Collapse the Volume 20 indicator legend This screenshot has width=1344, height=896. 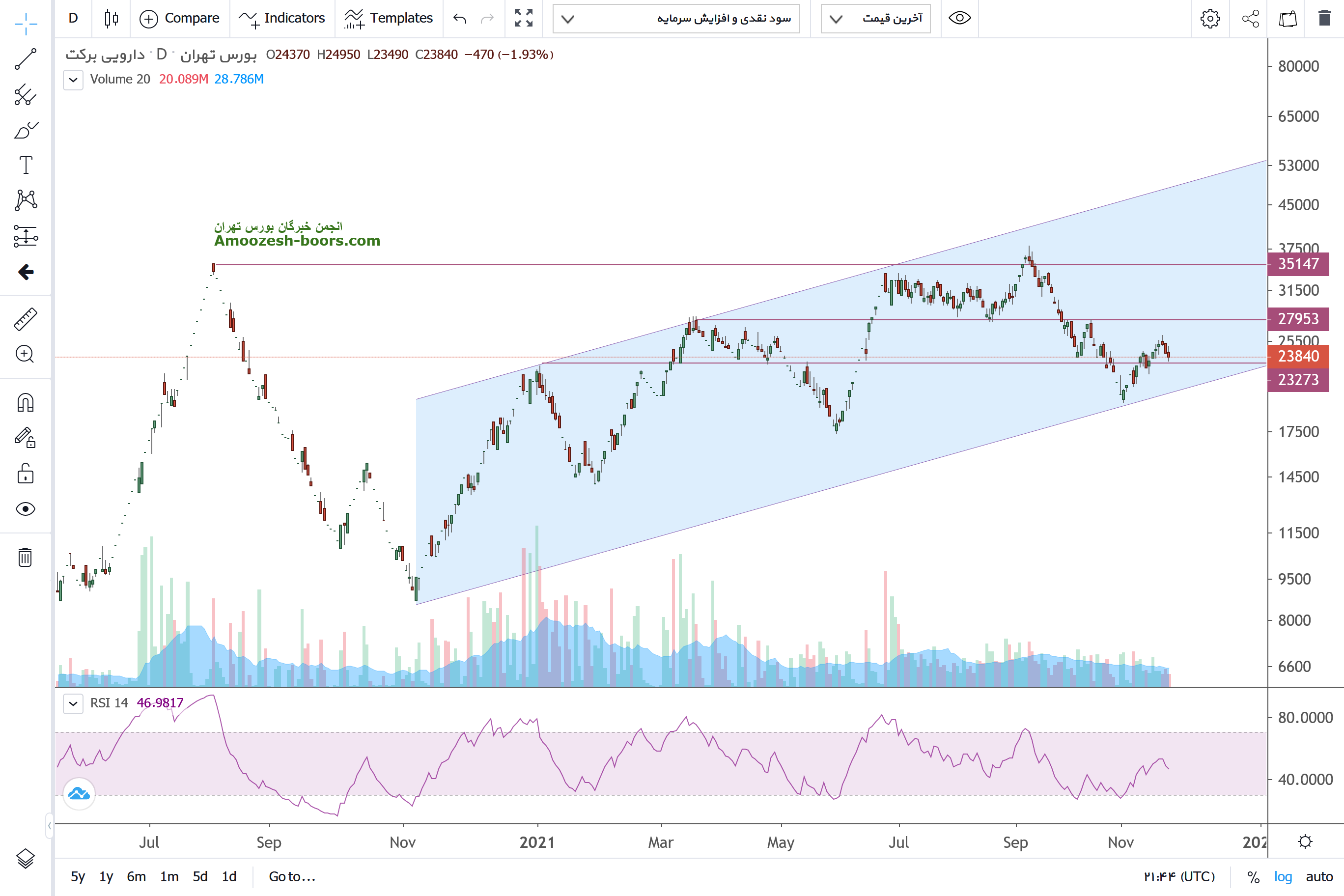tap(73, 80)
